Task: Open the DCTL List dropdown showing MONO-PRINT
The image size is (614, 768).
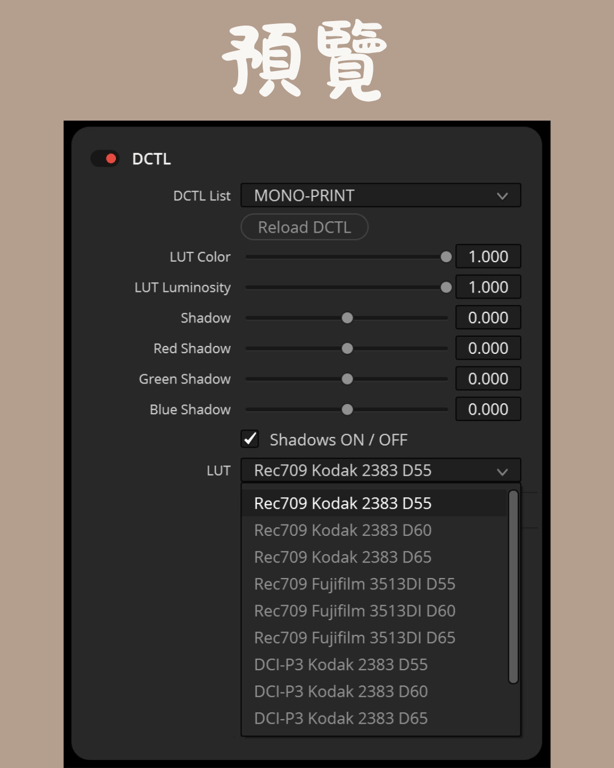Action: click(x=380, y=195)
